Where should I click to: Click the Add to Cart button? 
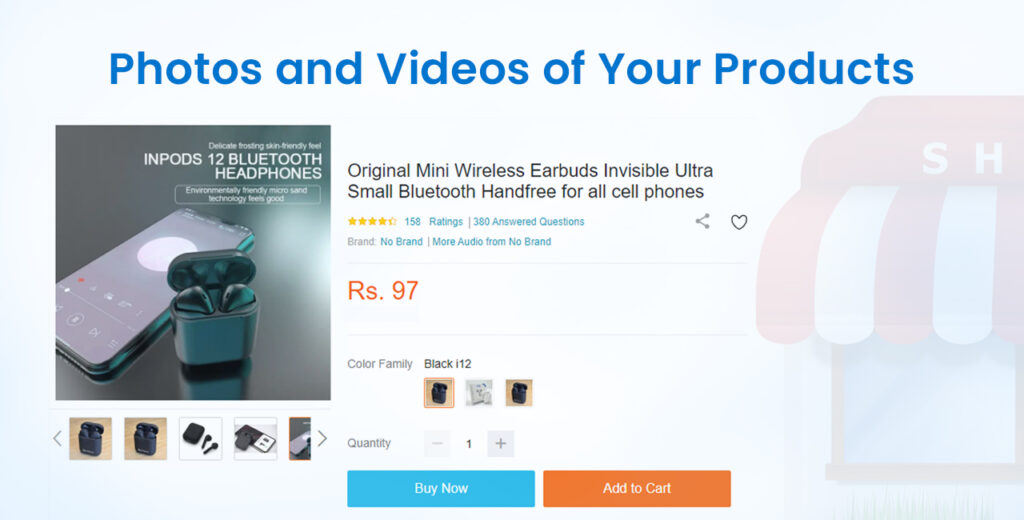637,488
